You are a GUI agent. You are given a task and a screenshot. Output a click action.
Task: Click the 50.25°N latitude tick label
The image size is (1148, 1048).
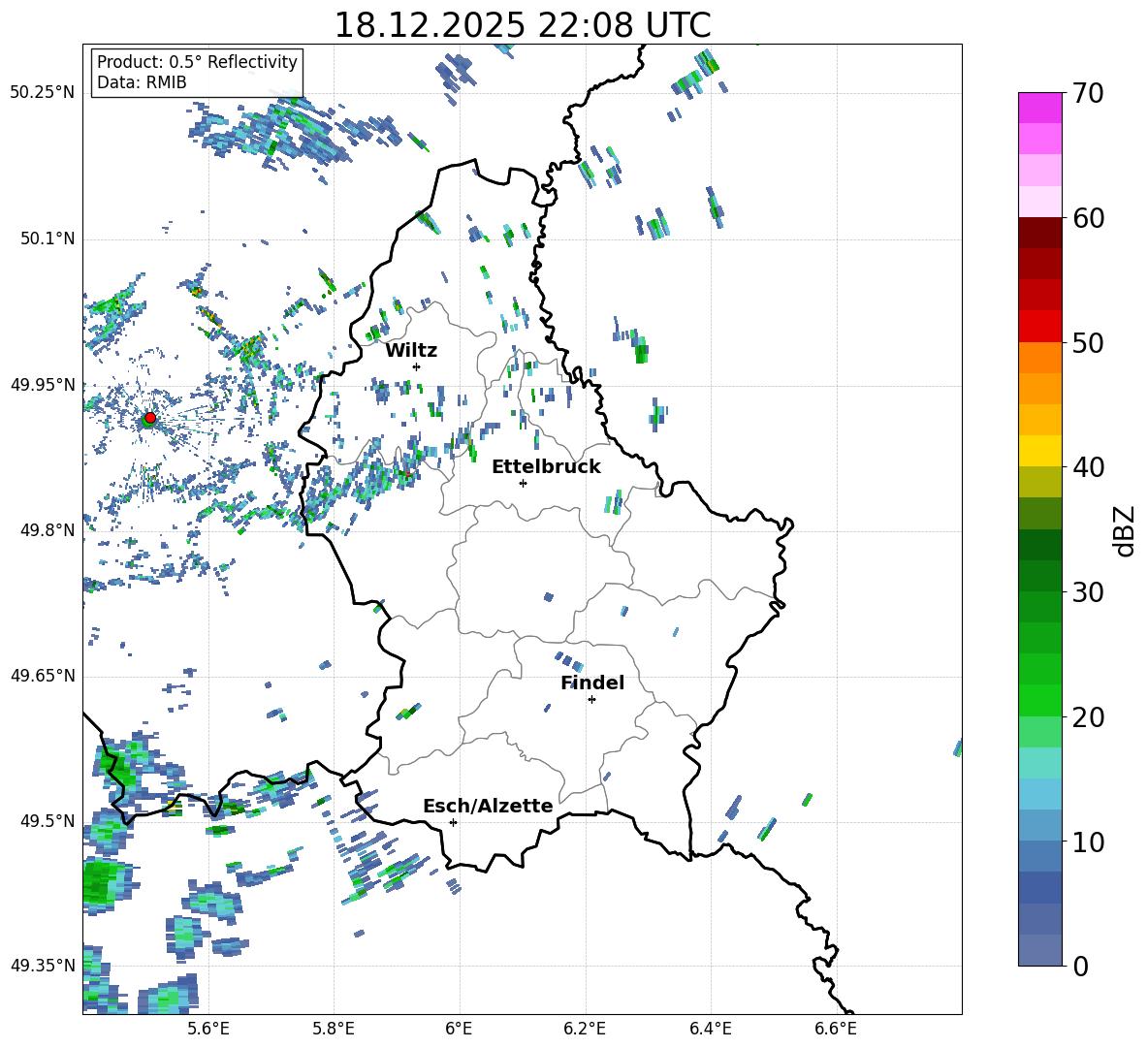point(43,92)
